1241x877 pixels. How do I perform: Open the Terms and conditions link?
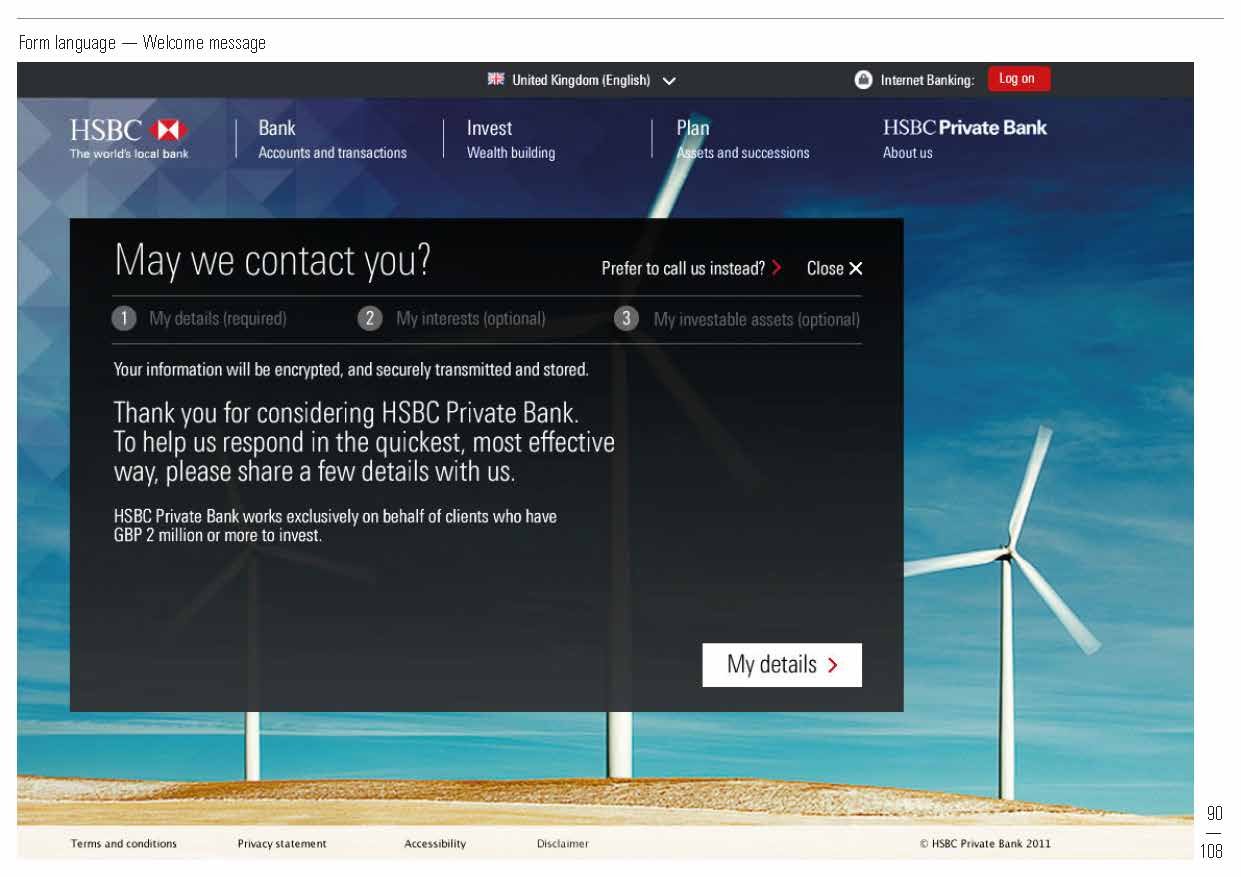(x=124, y=844)
